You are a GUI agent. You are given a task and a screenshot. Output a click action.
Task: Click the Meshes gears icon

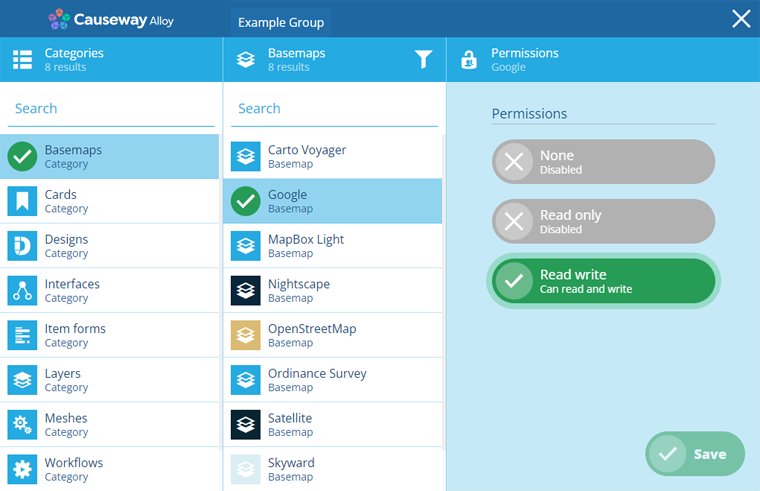(x=22, y=425)
